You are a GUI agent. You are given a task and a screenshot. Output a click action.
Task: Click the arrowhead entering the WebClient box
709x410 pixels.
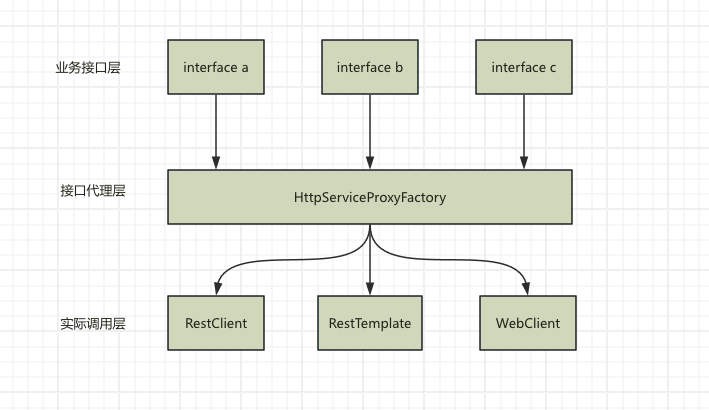[527, 289]
